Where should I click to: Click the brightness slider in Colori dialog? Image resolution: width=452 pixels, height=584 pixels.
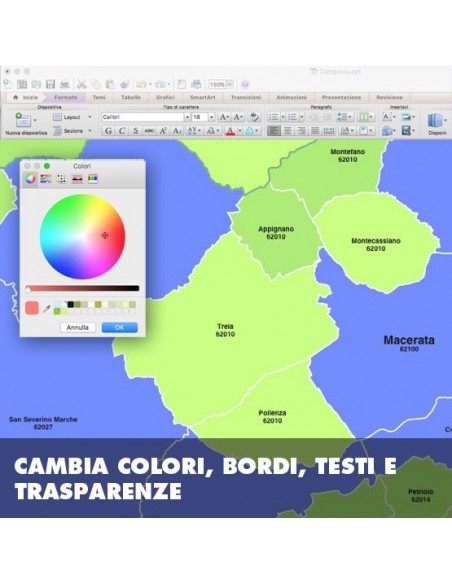[x=82, y=288]
